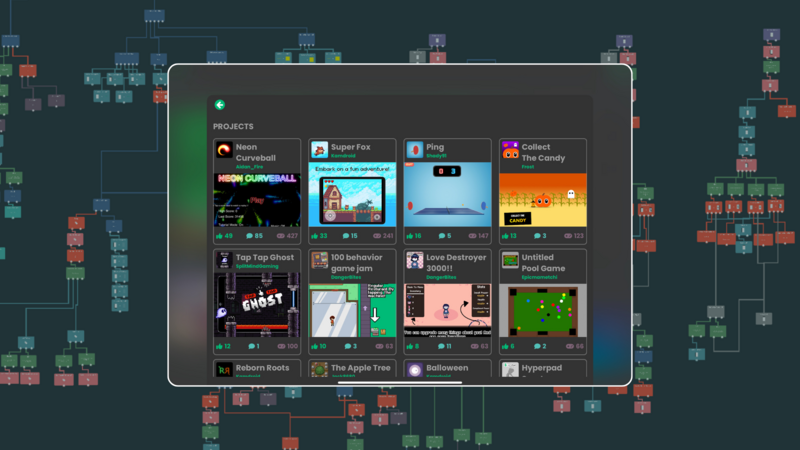The height and width of the screenshot is (450, 800).
Task: Click the Balloween app icon
Action: pos(415,369)
